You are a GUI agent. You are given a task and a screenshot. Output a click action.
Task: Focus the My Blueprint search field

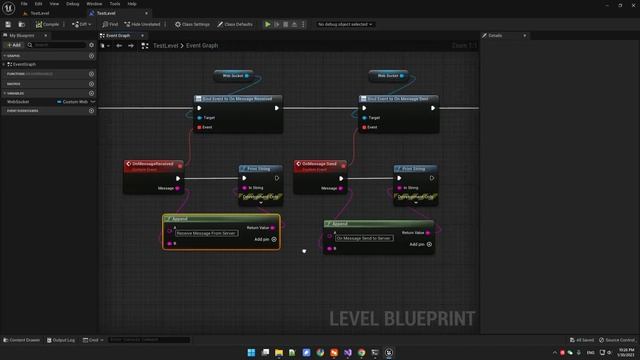(x=57, y=45)
